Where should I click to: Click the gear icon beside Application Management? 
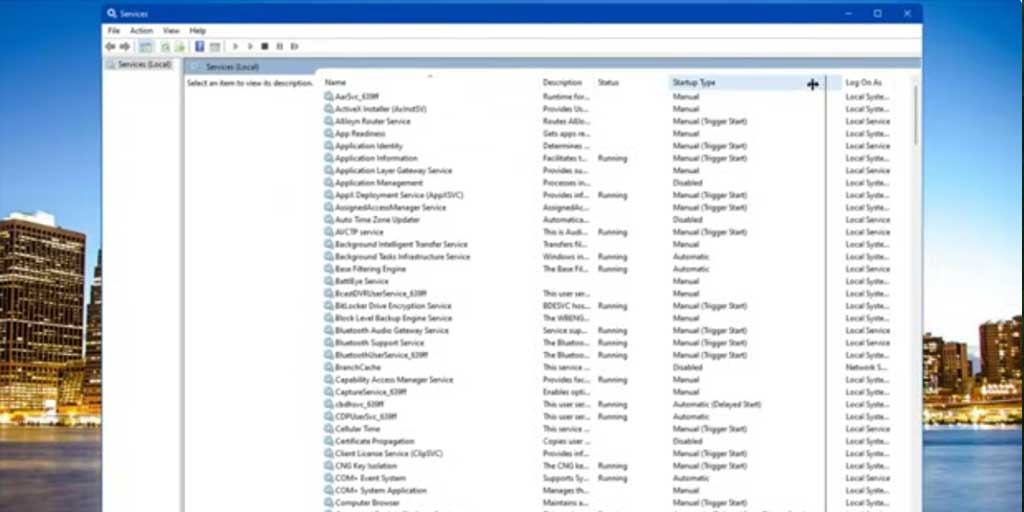pos(329,183)
